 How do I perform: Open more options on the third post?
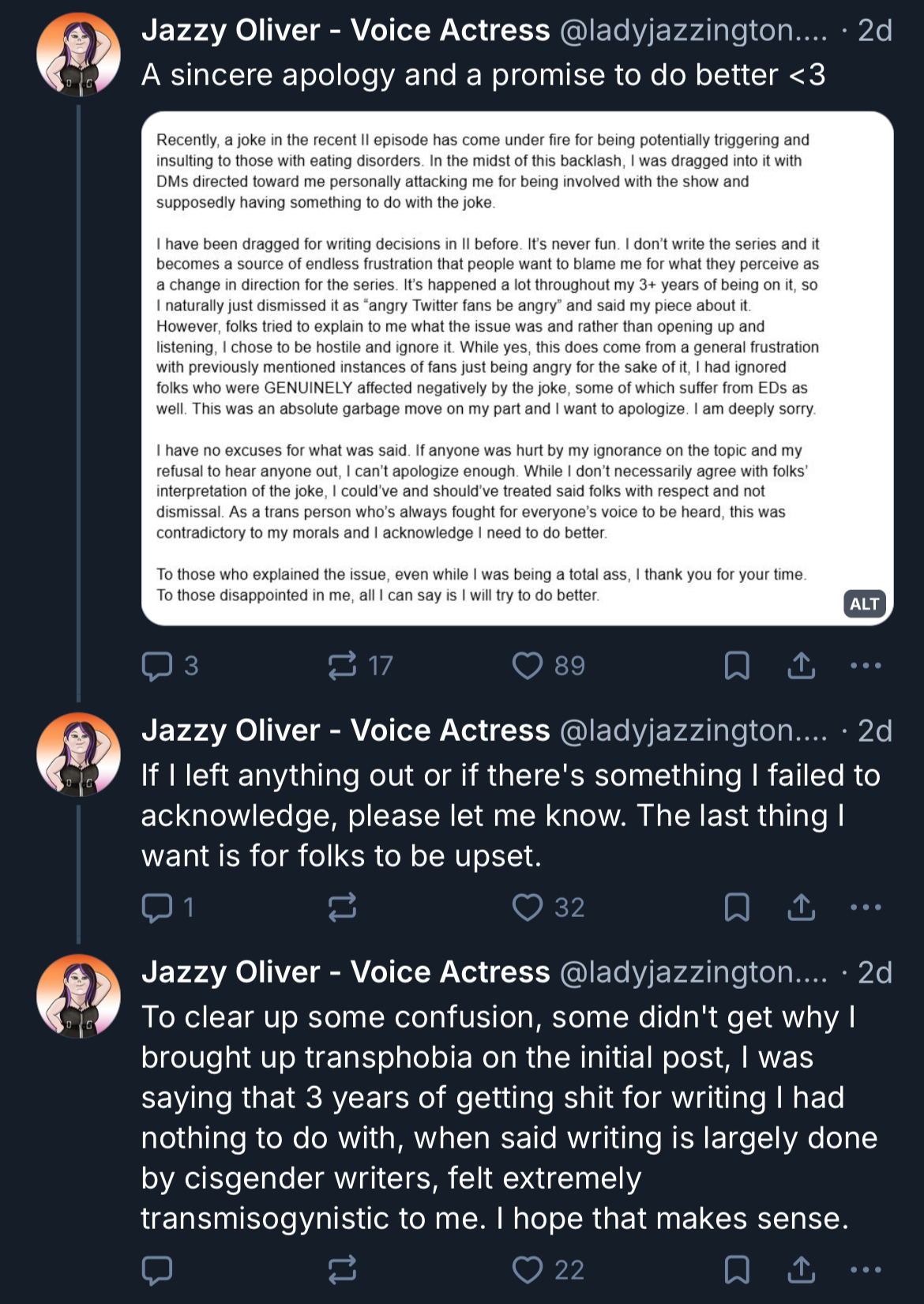click(866, 1270)
